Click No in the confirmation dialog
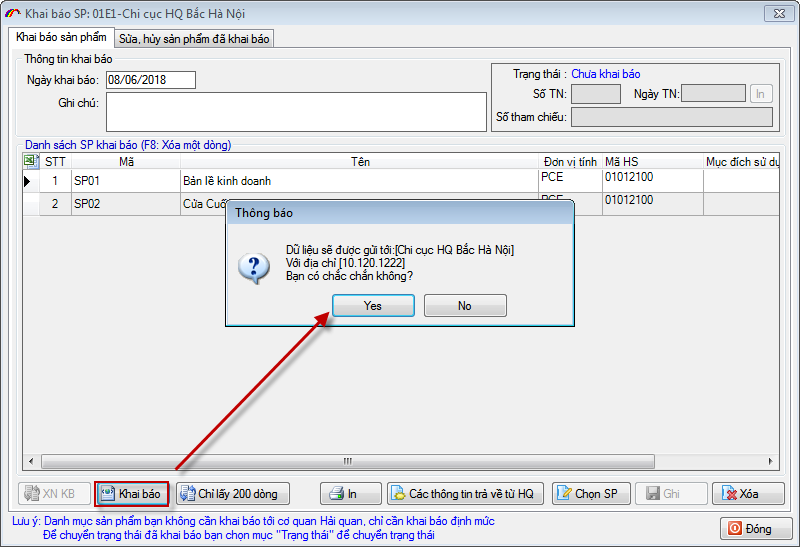The width and height of the screenshot is (800, 547). (465, 306)
